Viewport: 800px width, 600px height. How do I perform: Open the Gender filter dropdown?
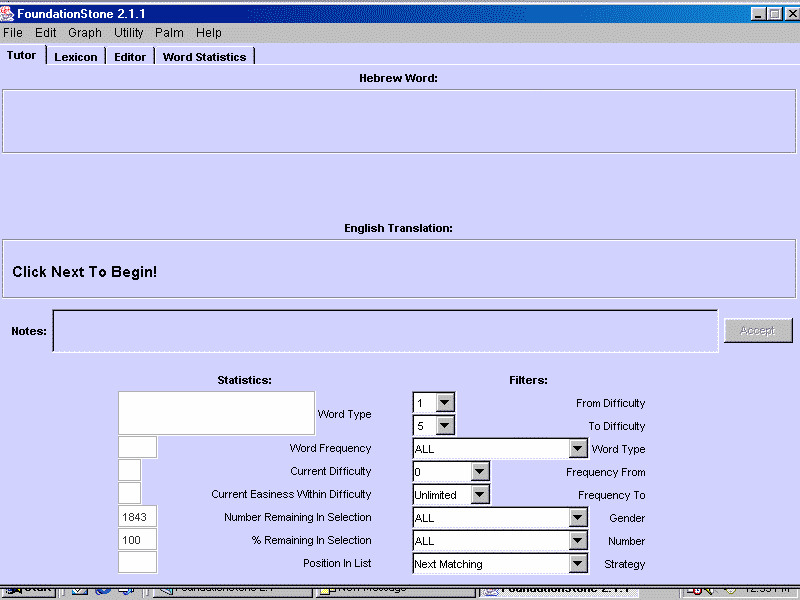[577, 518]
